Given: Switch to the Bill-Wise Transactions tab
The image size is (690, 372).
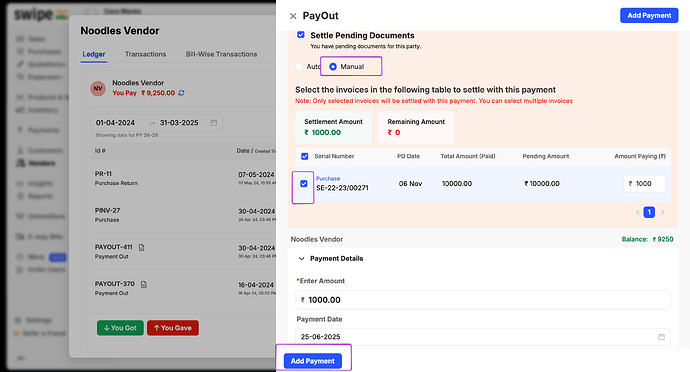Looking at the screenshot, I should click(221, 54).
